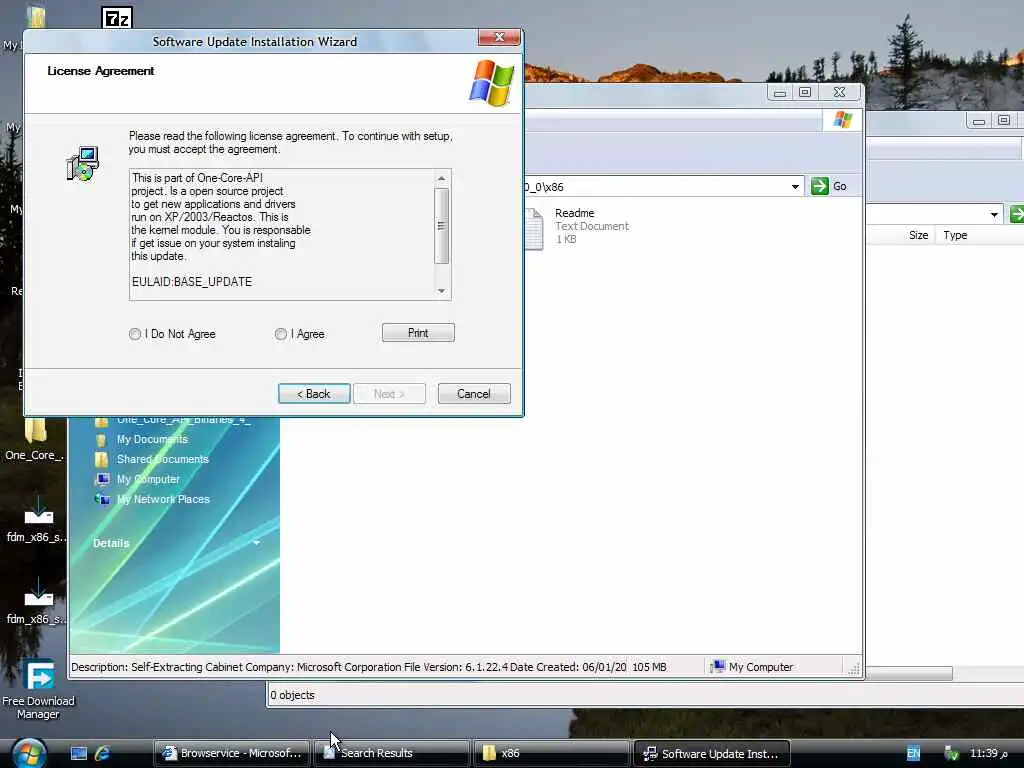Open My Computer in the Explorer sidebar
The width and height of the screenshot is (1024, 768).
[x=148, y=479]
